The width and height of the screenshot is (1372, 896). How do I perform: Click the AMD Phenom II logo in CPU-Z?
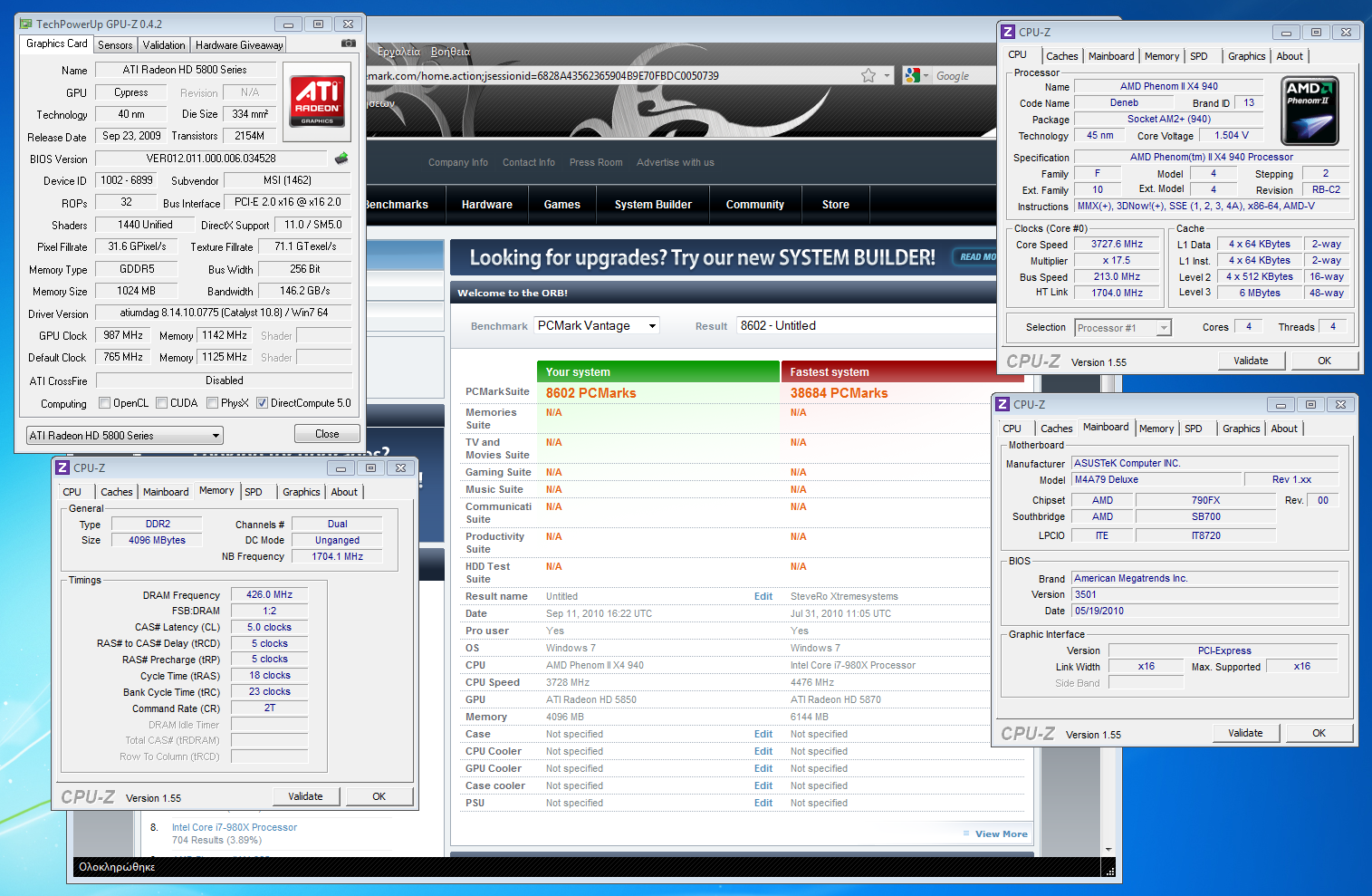pos(1310,111)
